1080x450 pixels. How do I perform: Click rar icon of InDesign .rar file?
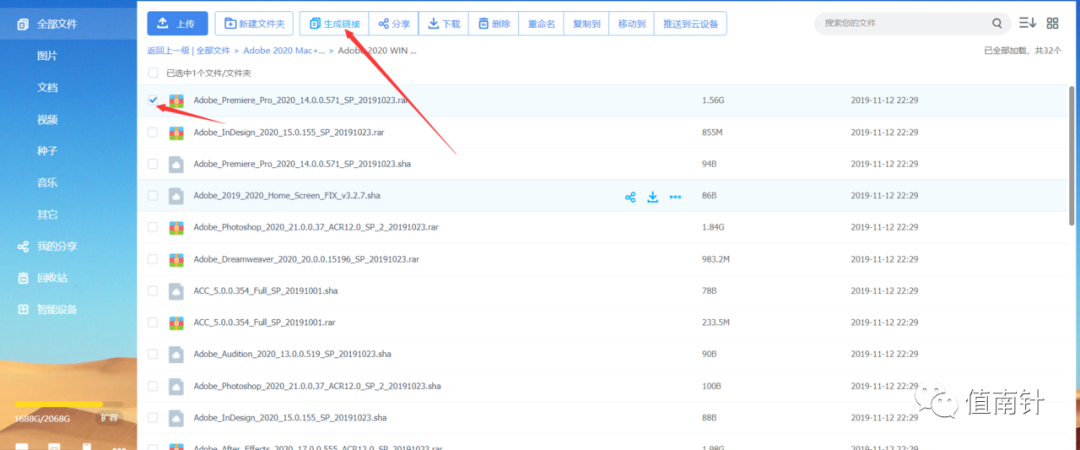click(x=176, y=132)
